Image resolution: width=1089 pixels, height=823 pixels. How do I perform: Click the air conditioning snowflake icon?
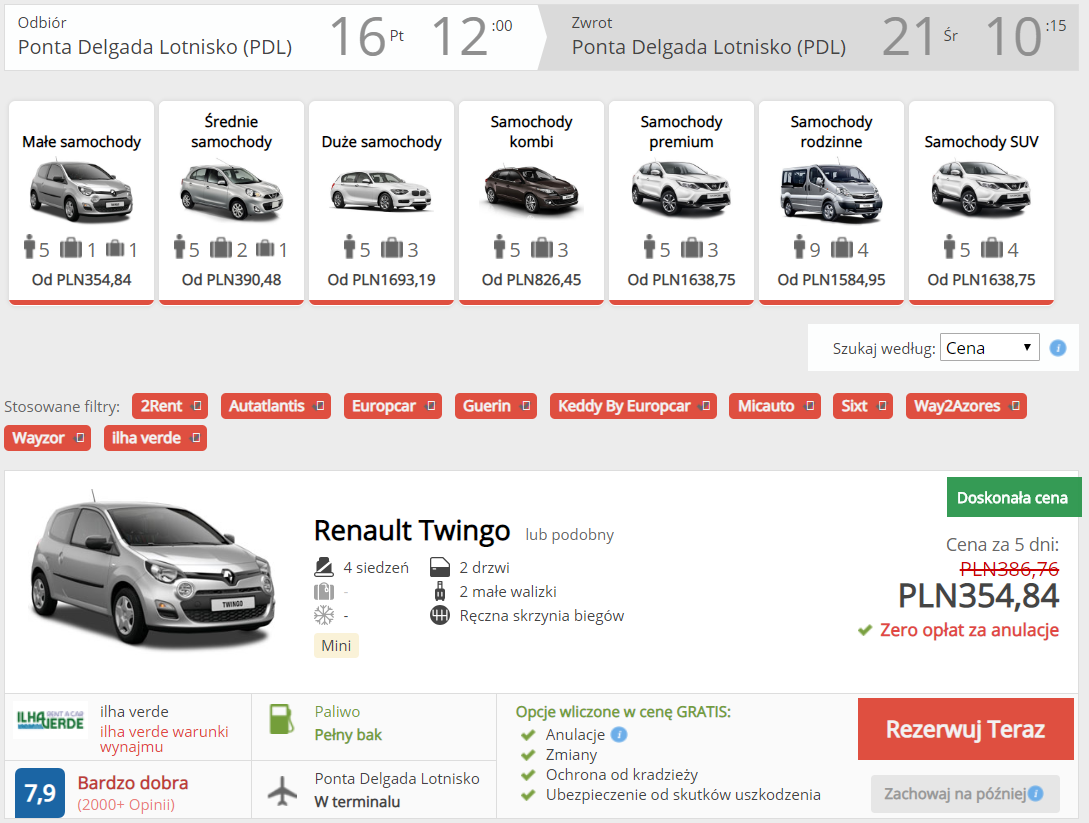324,615
